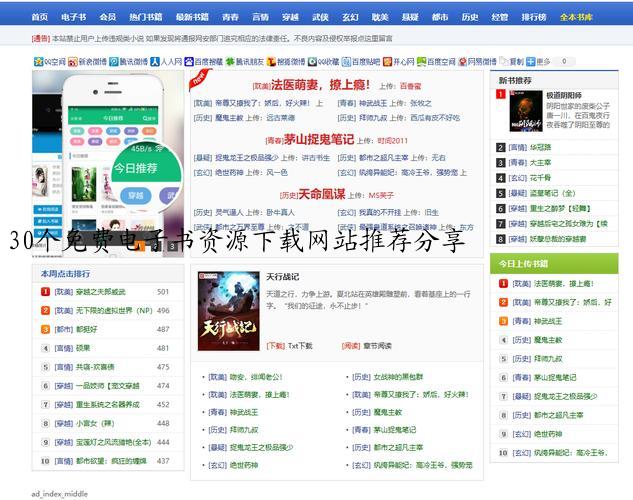Screen dimensions: 633x500
Task: Click the 百度空间 share icon
Action: [x=421, y=62]
